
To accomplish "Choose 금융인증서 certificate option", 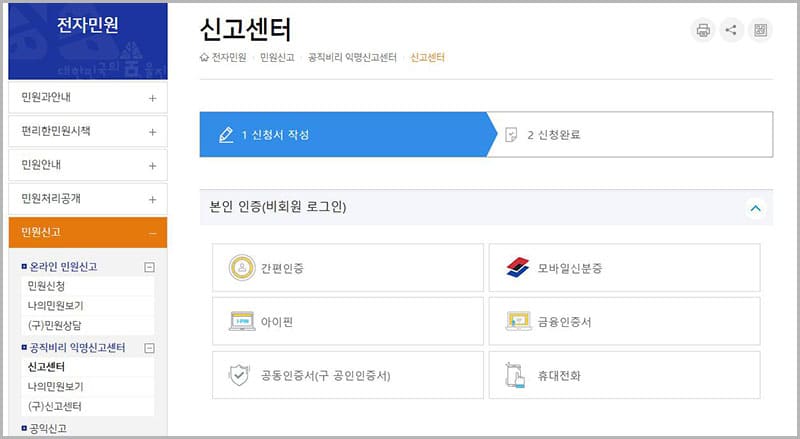I will tap(517, 322).
